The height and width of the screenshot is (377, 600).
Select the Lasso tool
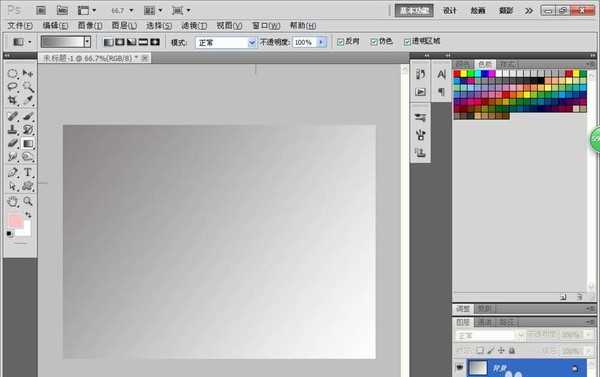13,86
